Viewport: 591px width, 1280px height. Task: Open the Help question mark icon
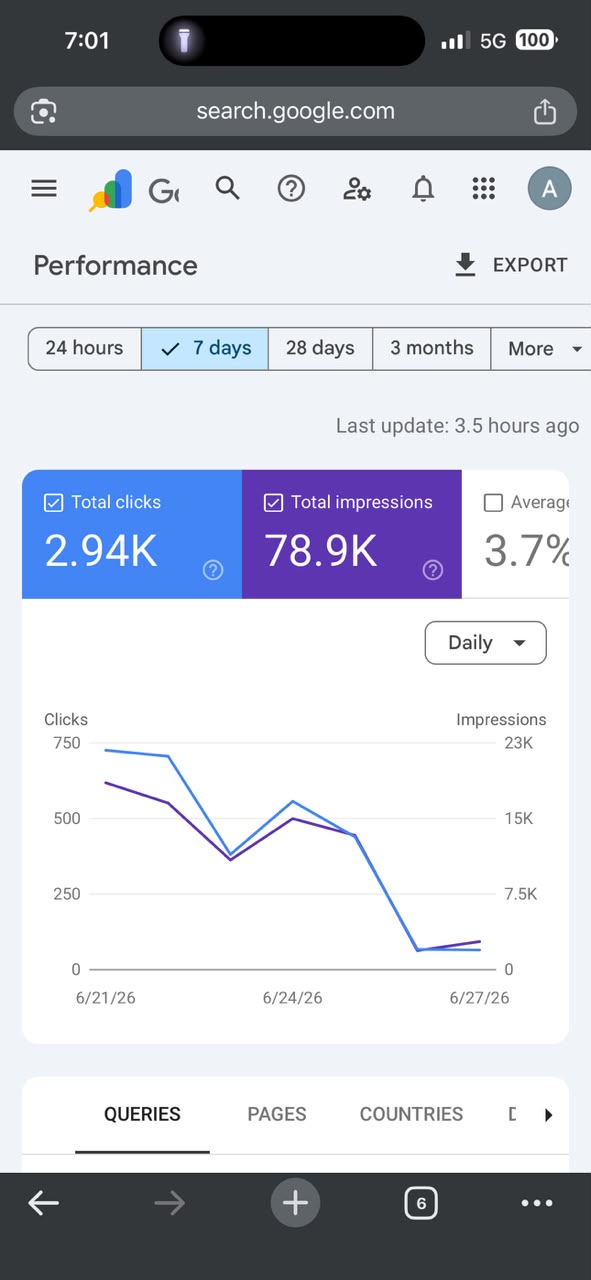(x=291, y=188)
